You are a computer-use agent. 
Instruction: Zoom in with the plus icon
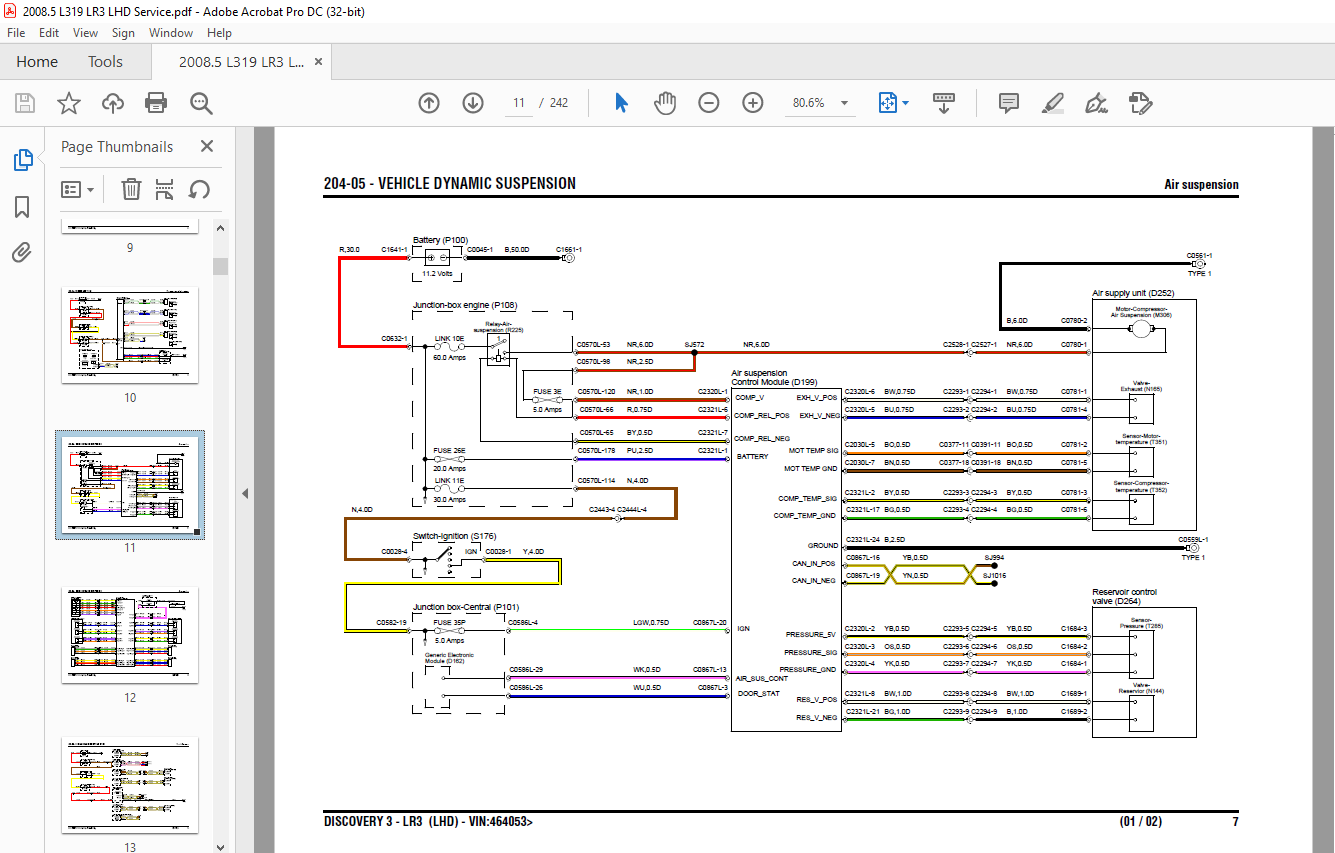[753, 103]
